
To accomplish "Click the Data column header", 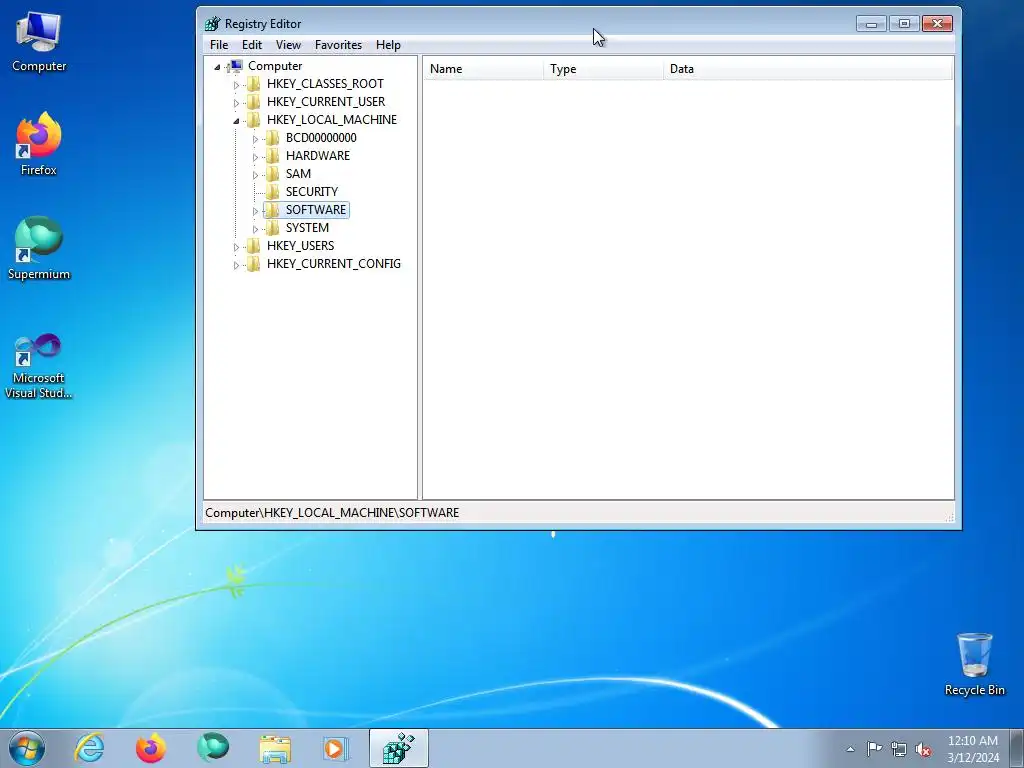I will click(808, 69).
